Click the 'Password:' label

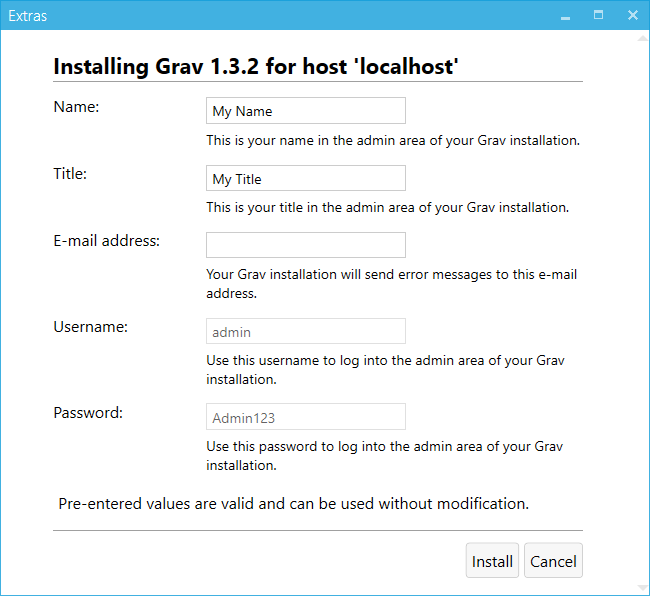[x=88, y=414]
